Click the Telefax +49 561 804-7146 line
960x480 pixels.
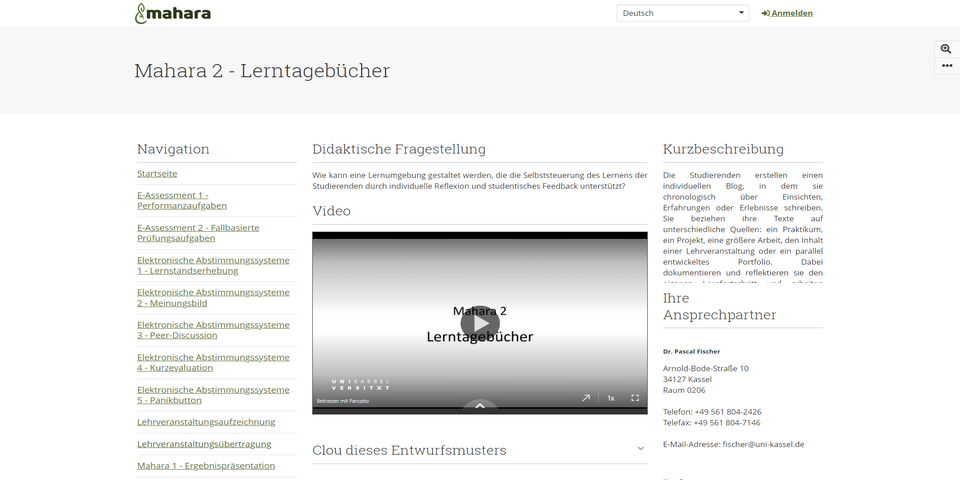[711, 422]
